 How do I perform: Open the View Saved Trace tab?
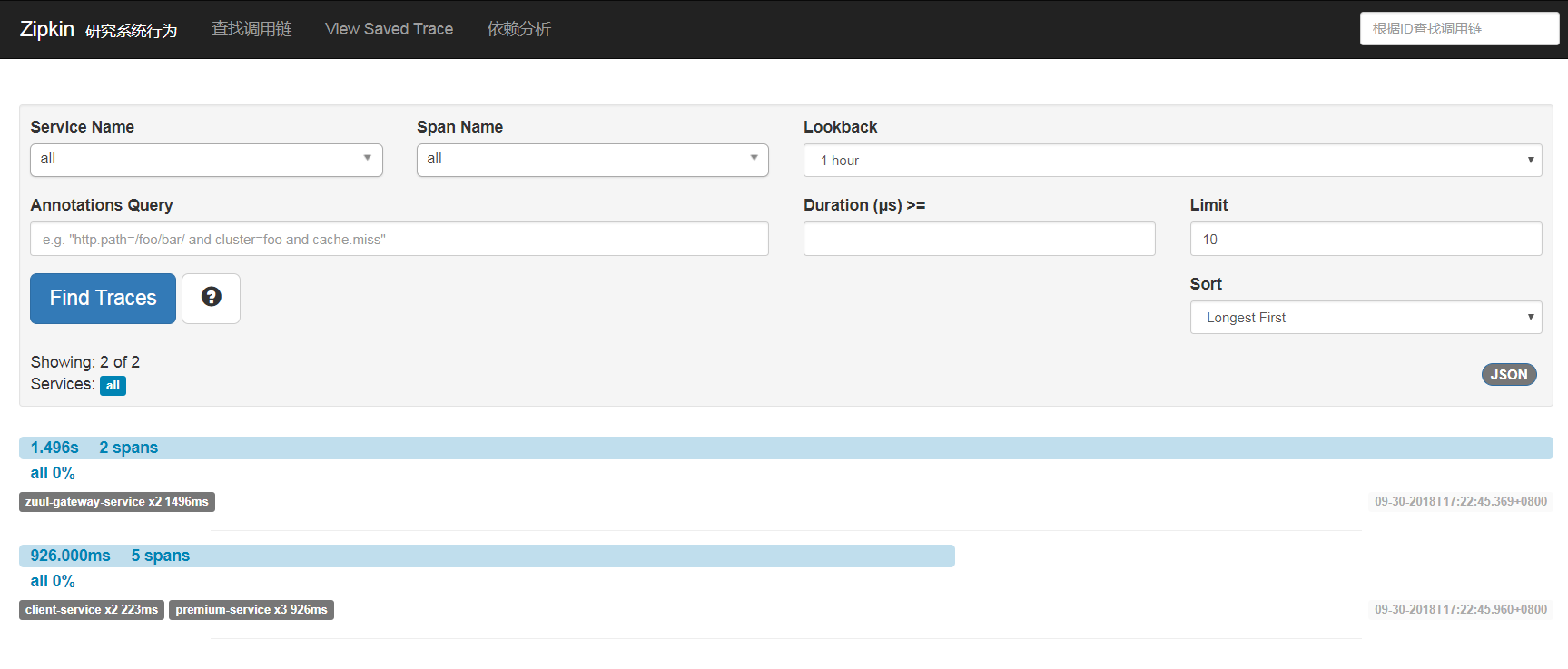coord(389,29)
